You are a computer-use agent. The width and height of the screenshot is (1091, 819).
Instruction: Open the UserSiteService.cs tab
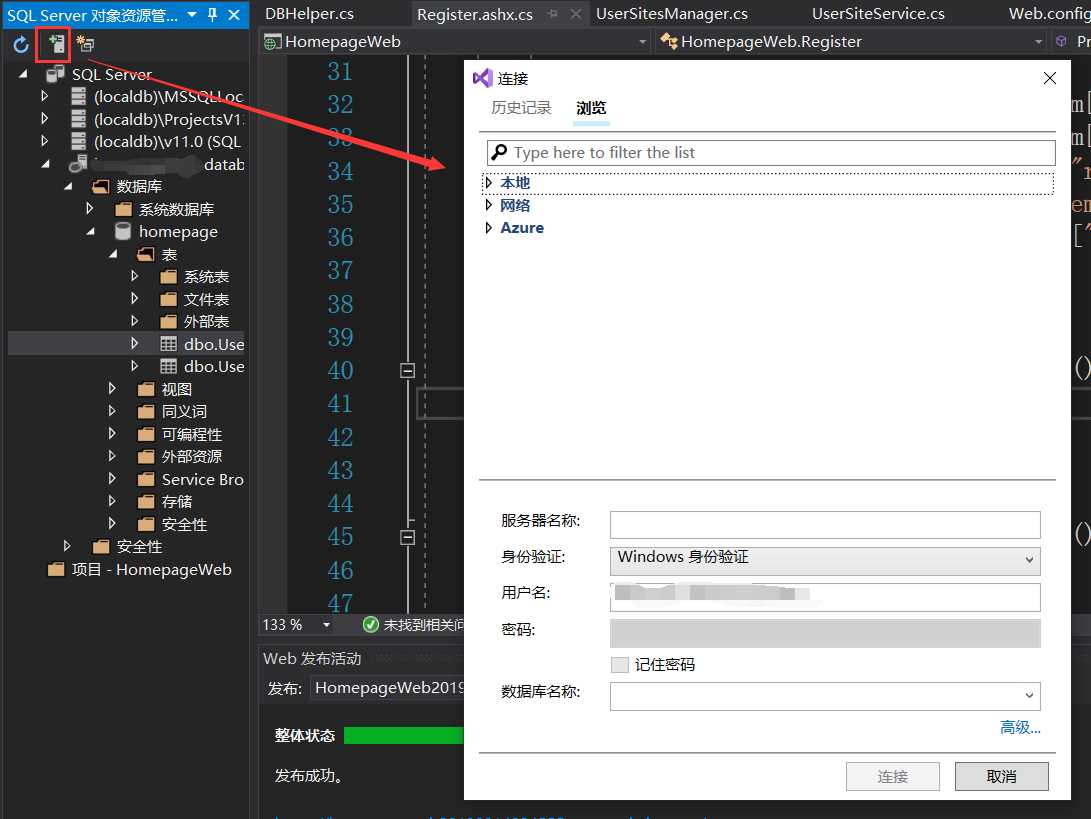tap(878, 14)
